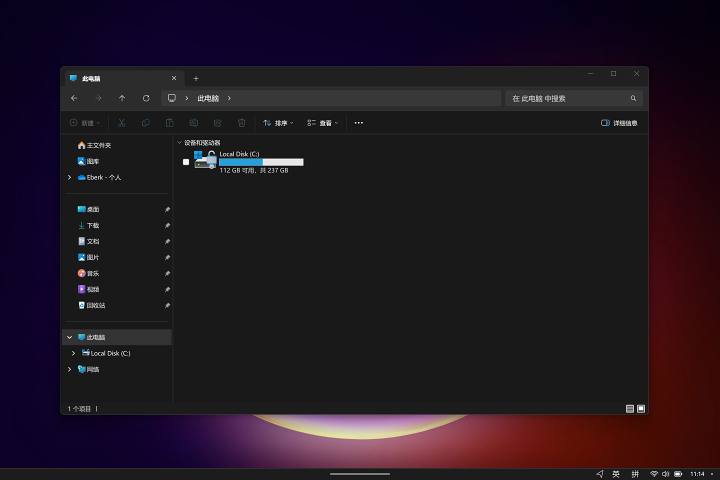Image resolution: width=720 pixels, height=480 pixels.
Task: Switch to large icons view in status bar
Action: click(x=641, y=409)
